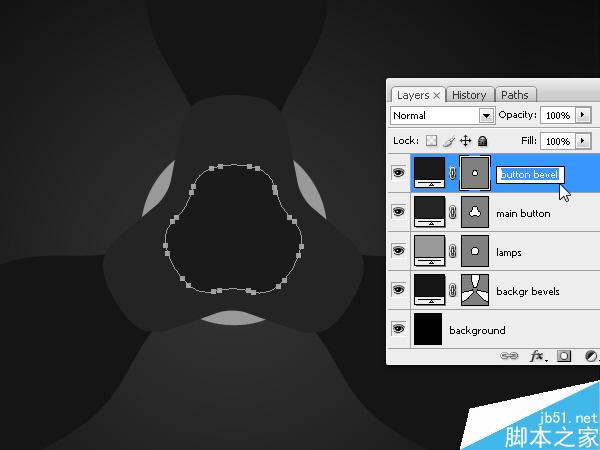Close the Layers tab with its X
This screenshot has width=600, height=450.
tap(437, 96)
